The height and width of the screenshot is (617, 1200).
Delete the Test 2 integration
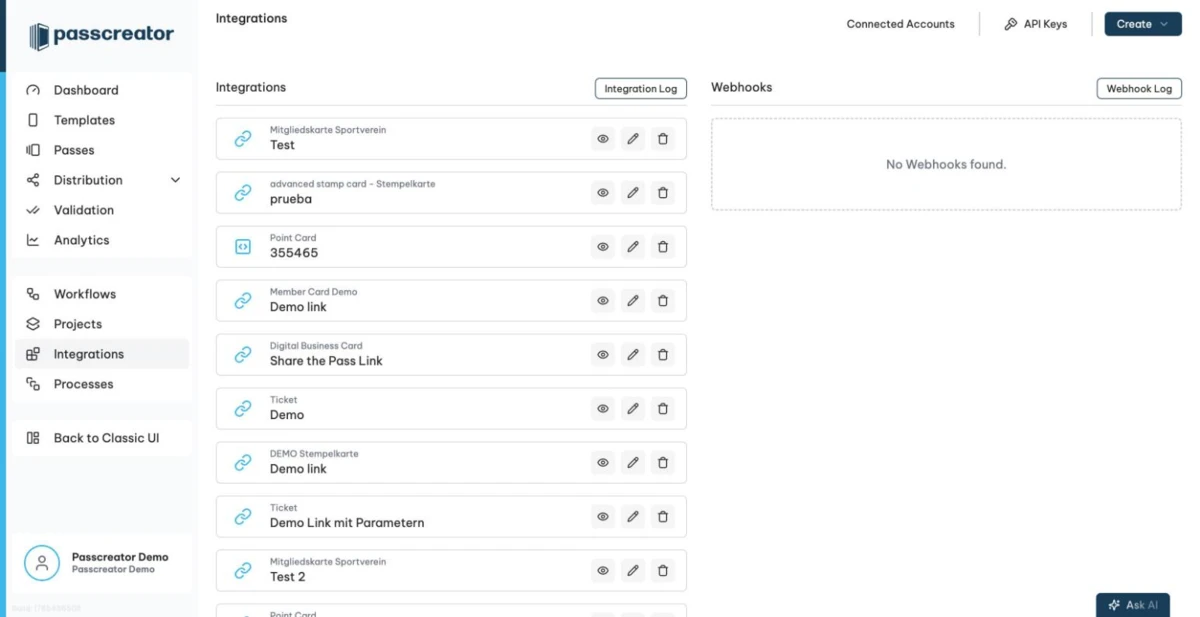(x=662, y=571)
